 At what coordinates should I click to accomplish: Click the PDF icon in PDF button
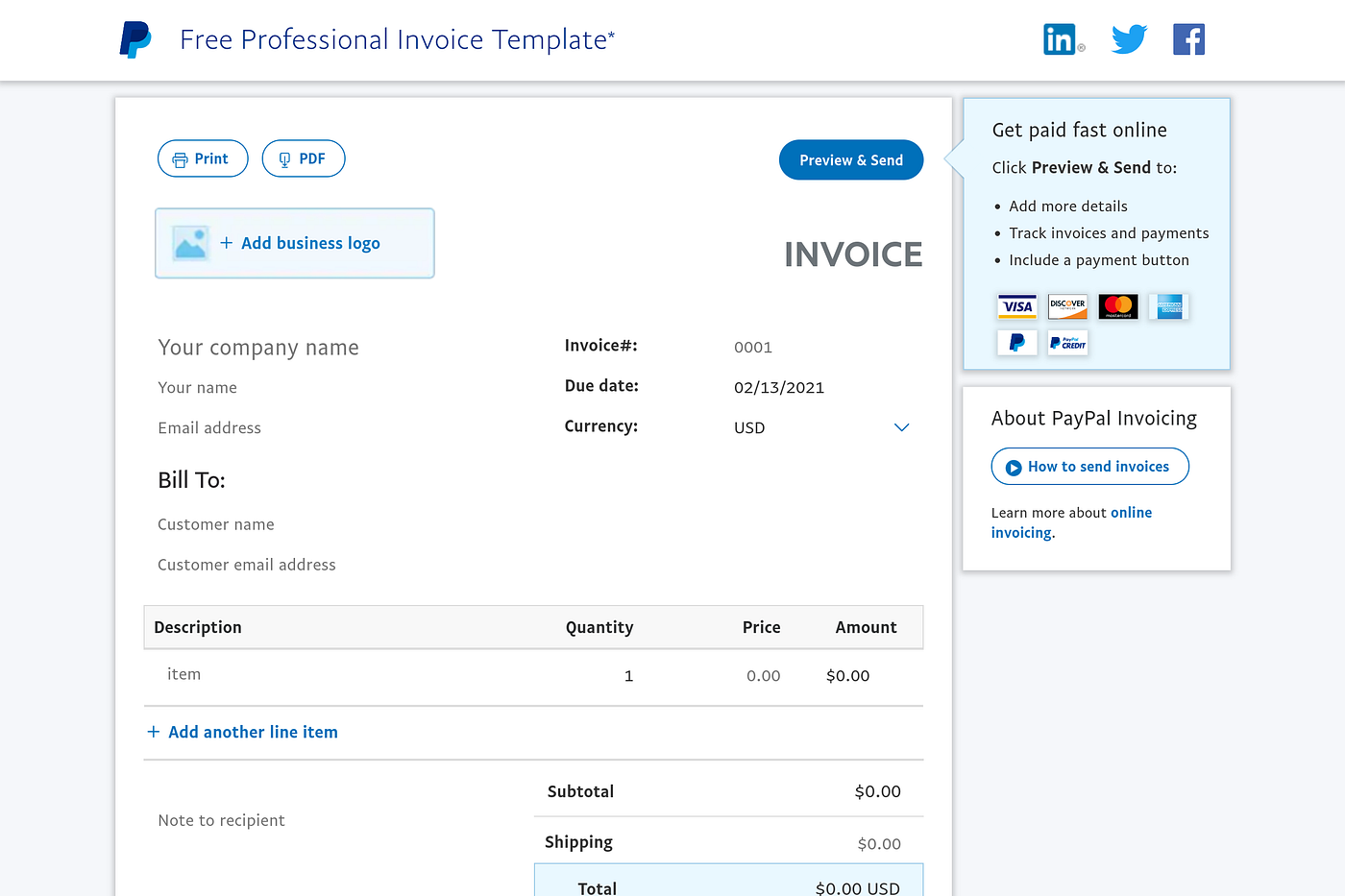tap(284, 160)
